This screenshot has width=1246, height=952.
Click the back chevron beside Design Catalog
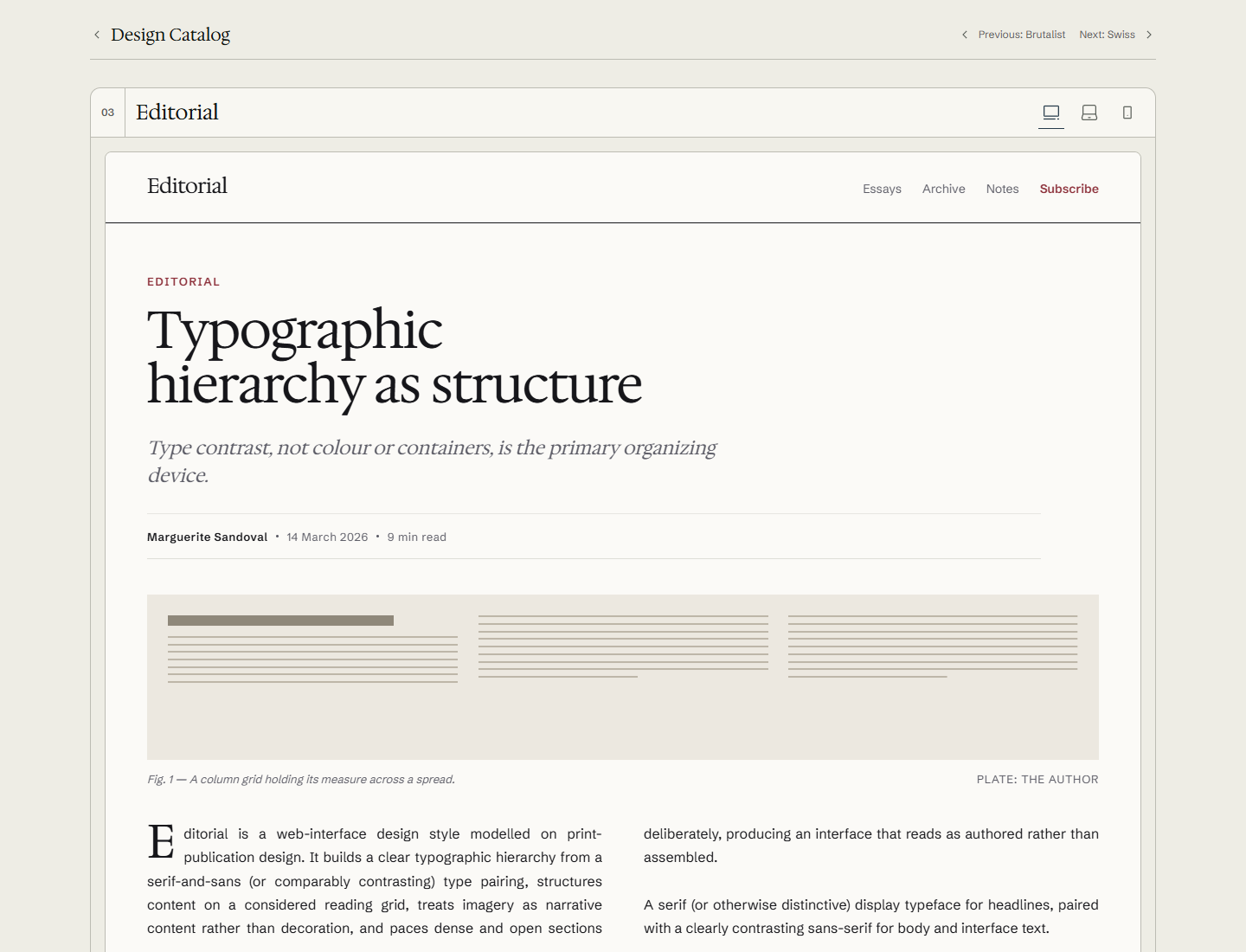tap(97, 35)
